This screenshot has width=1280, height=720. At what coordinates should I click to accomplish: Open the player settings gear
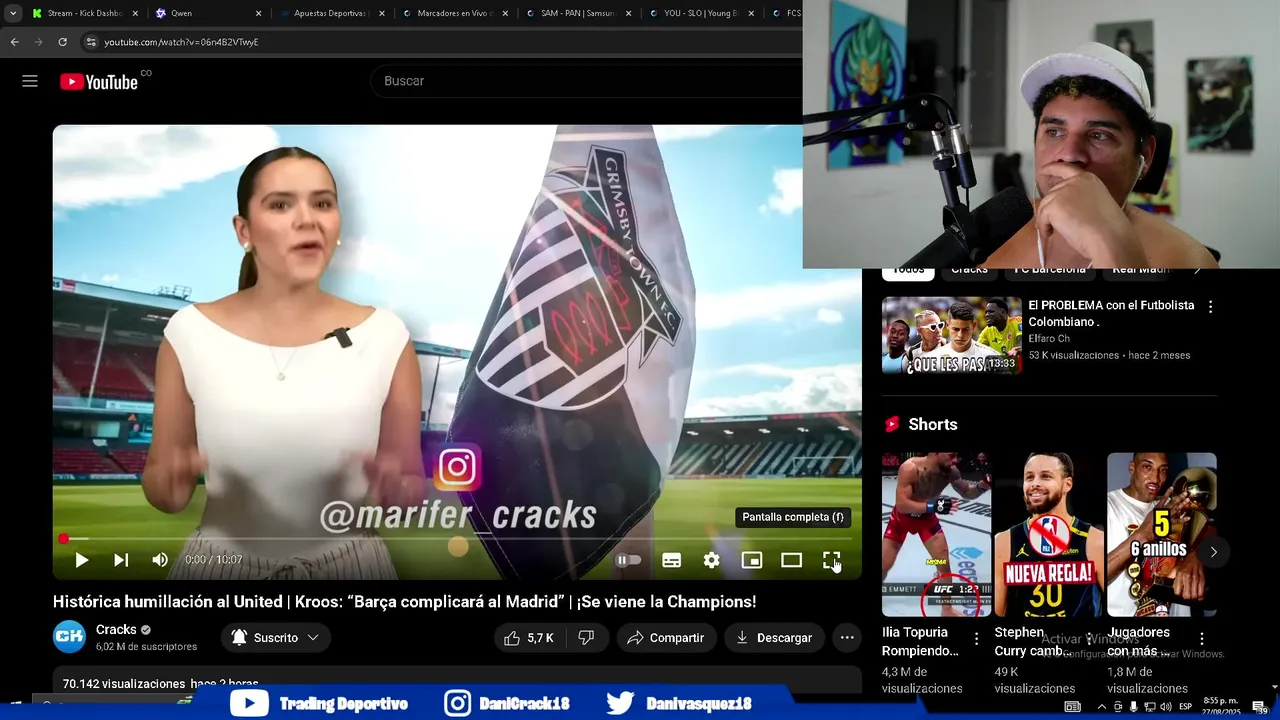coord(711,560)
